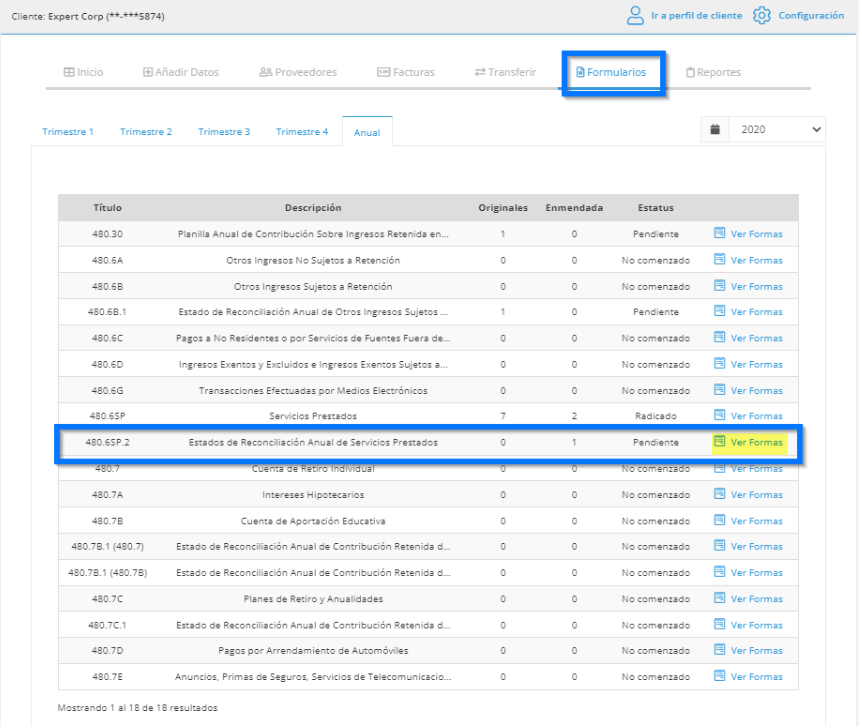Screen dimensions: 862x728
Task: Click form icon in the 480.7B.1 (480.7) row
Action: tap(722, 545)
